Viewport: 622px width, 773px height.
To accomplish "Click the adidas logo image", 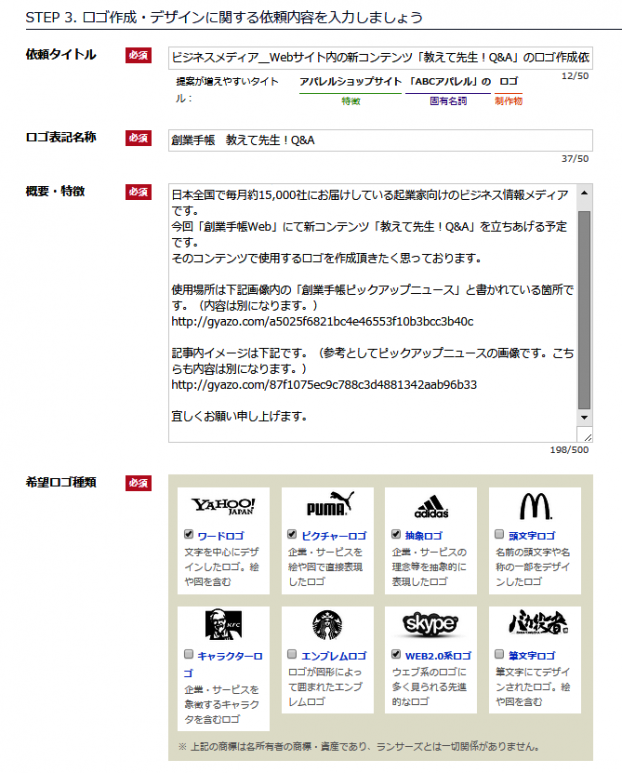I will pyautogui.click(x=431, y=506).
